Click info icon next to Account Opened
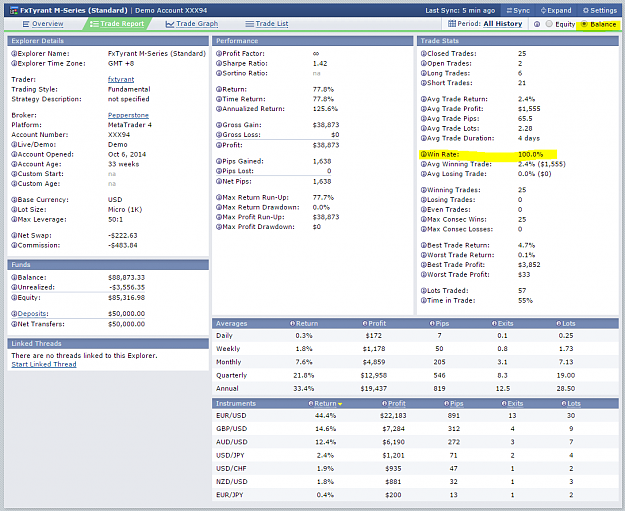Image resolution: width=625 pixels, height=511 pixels. click(x=14, y=154)
